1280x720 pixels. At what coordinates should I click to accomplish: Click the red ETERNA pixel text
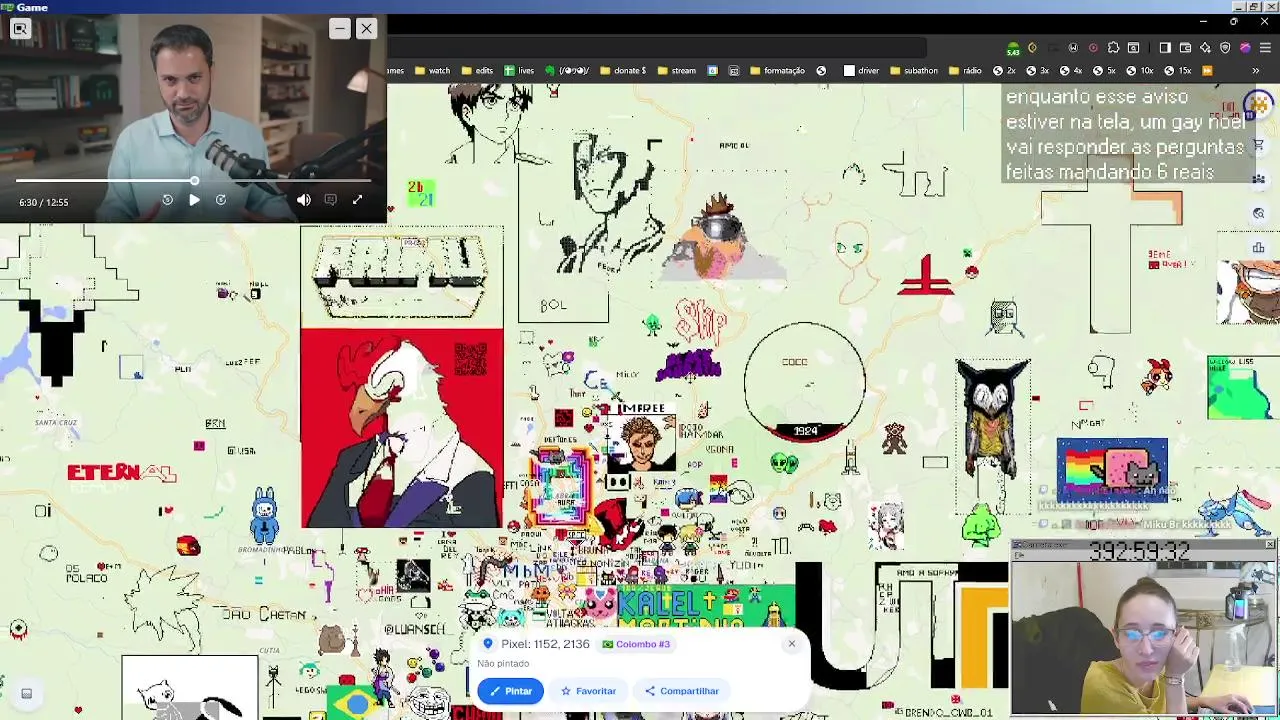pyautogui.click(x=122, y=472)
